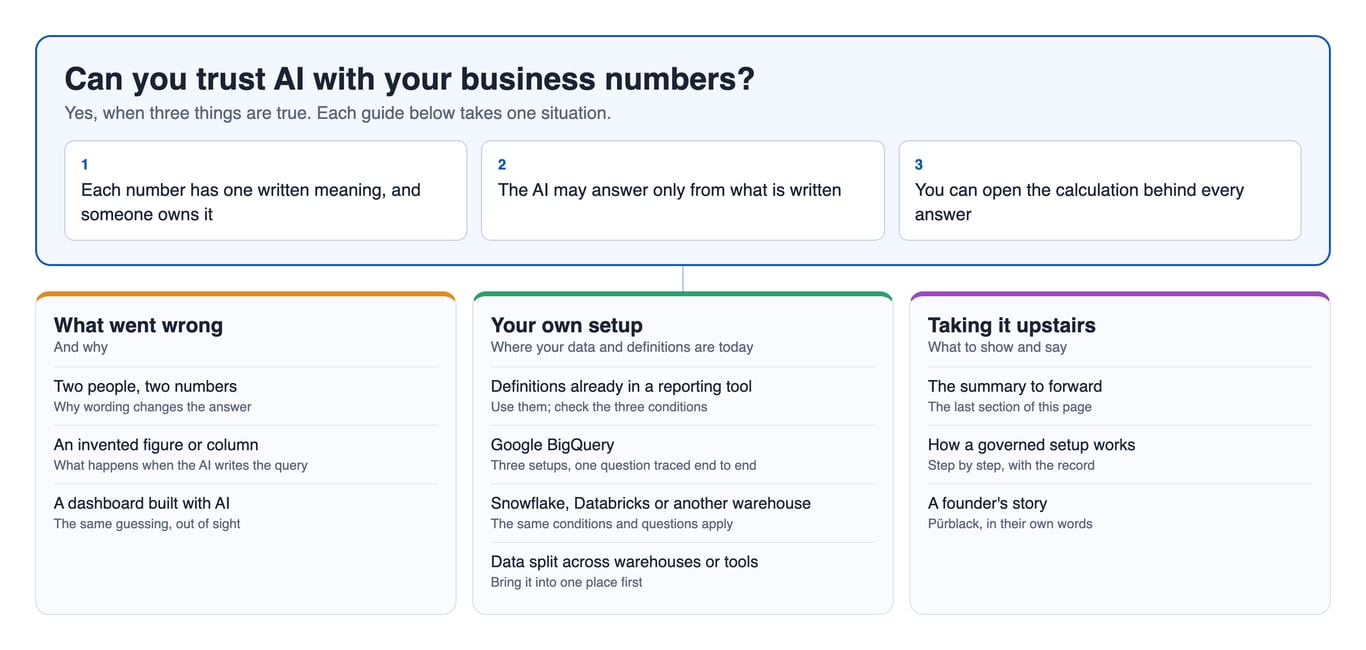Click 'Use them; check the three conditions' text
Viewport: 1366px width, 650px height.
pyautogui.click(x=598, y=407)
